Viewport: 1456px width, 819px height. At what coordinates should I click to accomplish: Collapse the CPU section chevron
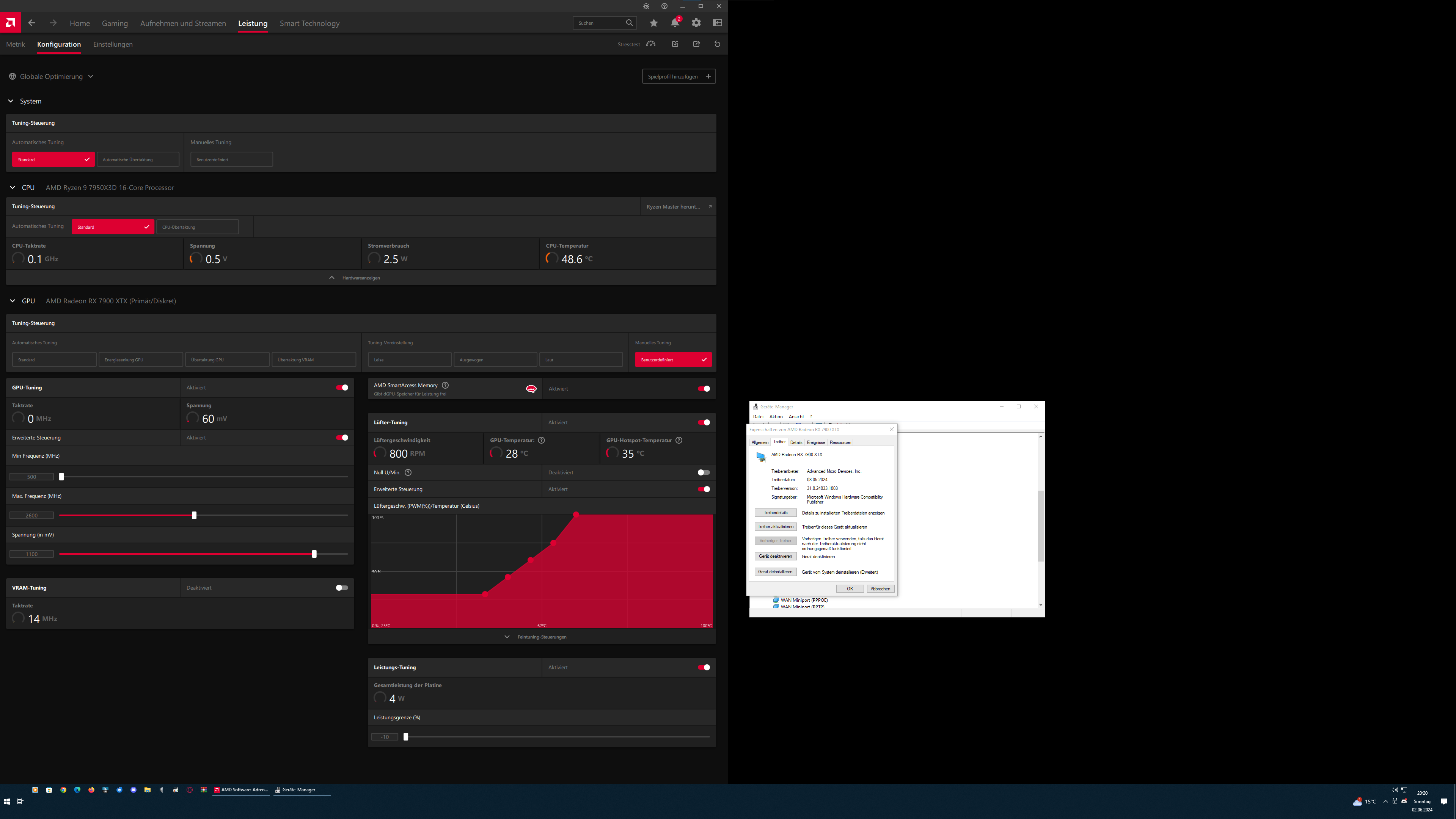pos(13,188)
